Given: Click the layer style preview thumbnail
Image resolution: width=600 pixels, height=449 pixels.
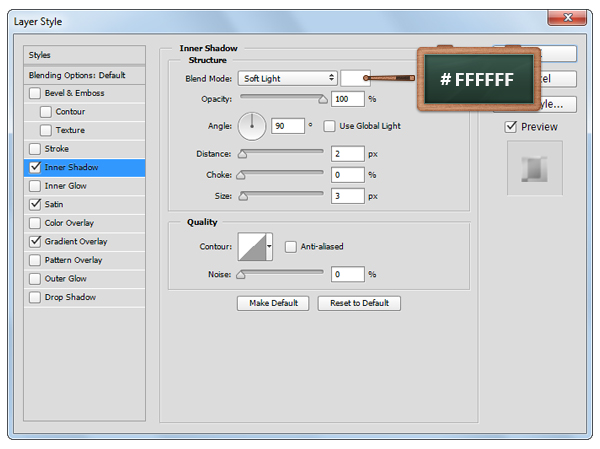Looking at the screenshot, I should click(x=535, y=167).
